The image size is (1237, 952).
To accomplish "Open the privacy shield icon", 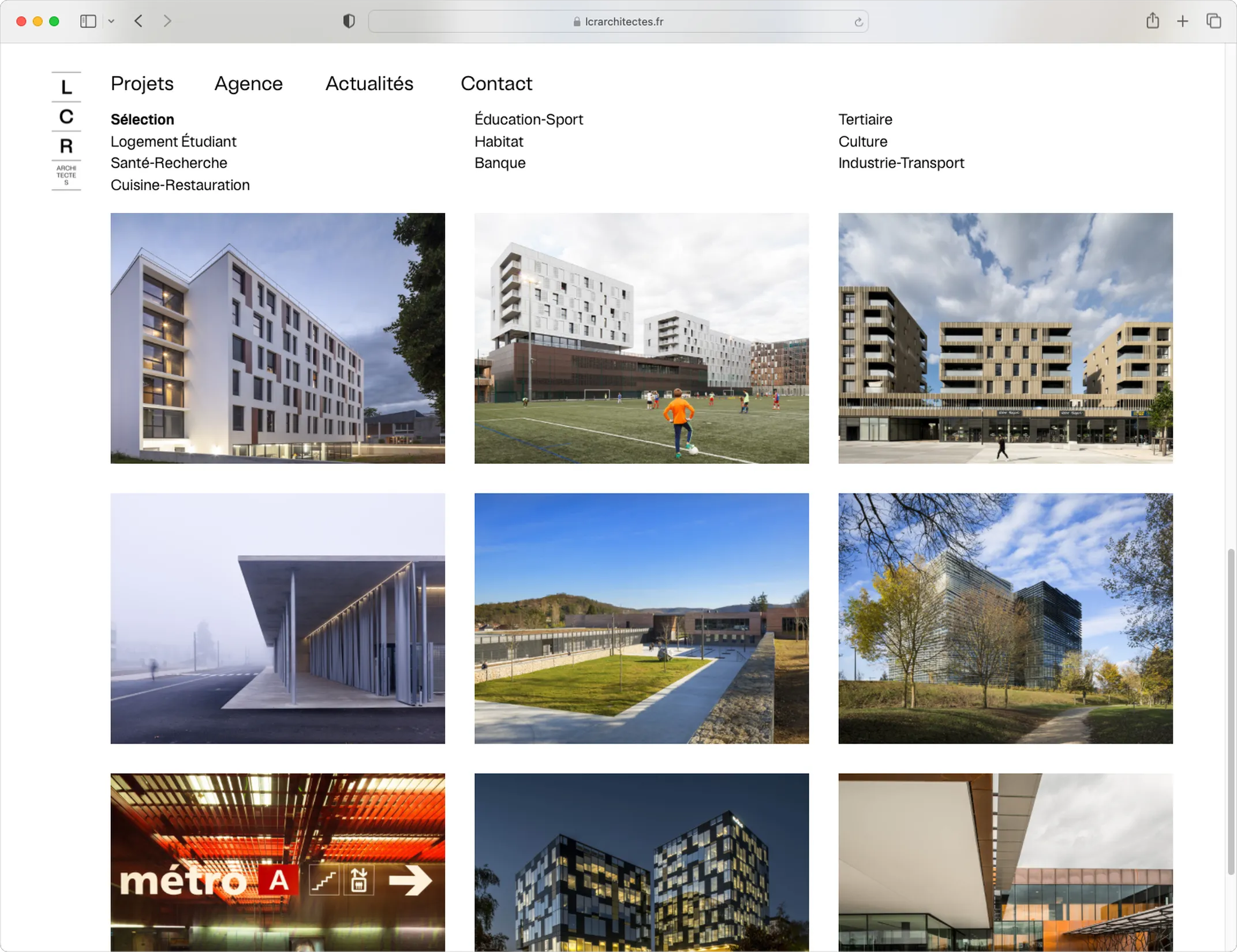I will 349,21.
